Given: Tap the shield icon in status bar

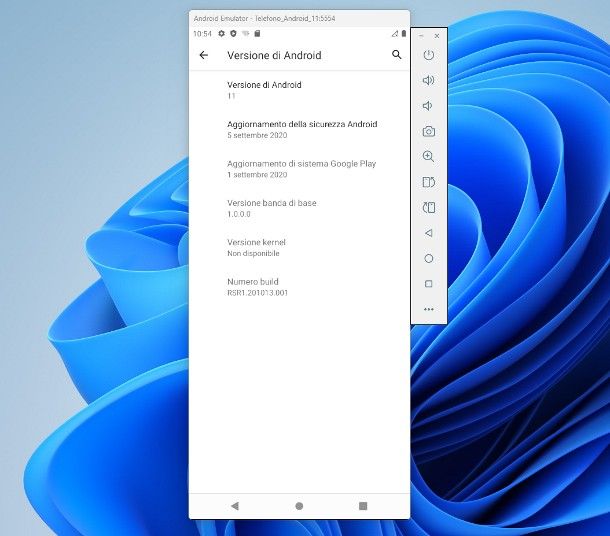Looking at the screenshot, I should [x=233, y=34].
